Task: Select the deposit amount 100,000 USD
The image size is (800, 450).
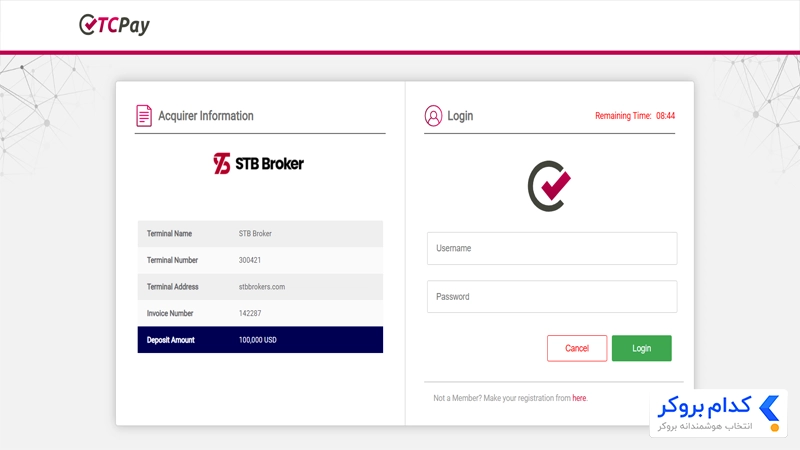Action: tap(258, 340)
